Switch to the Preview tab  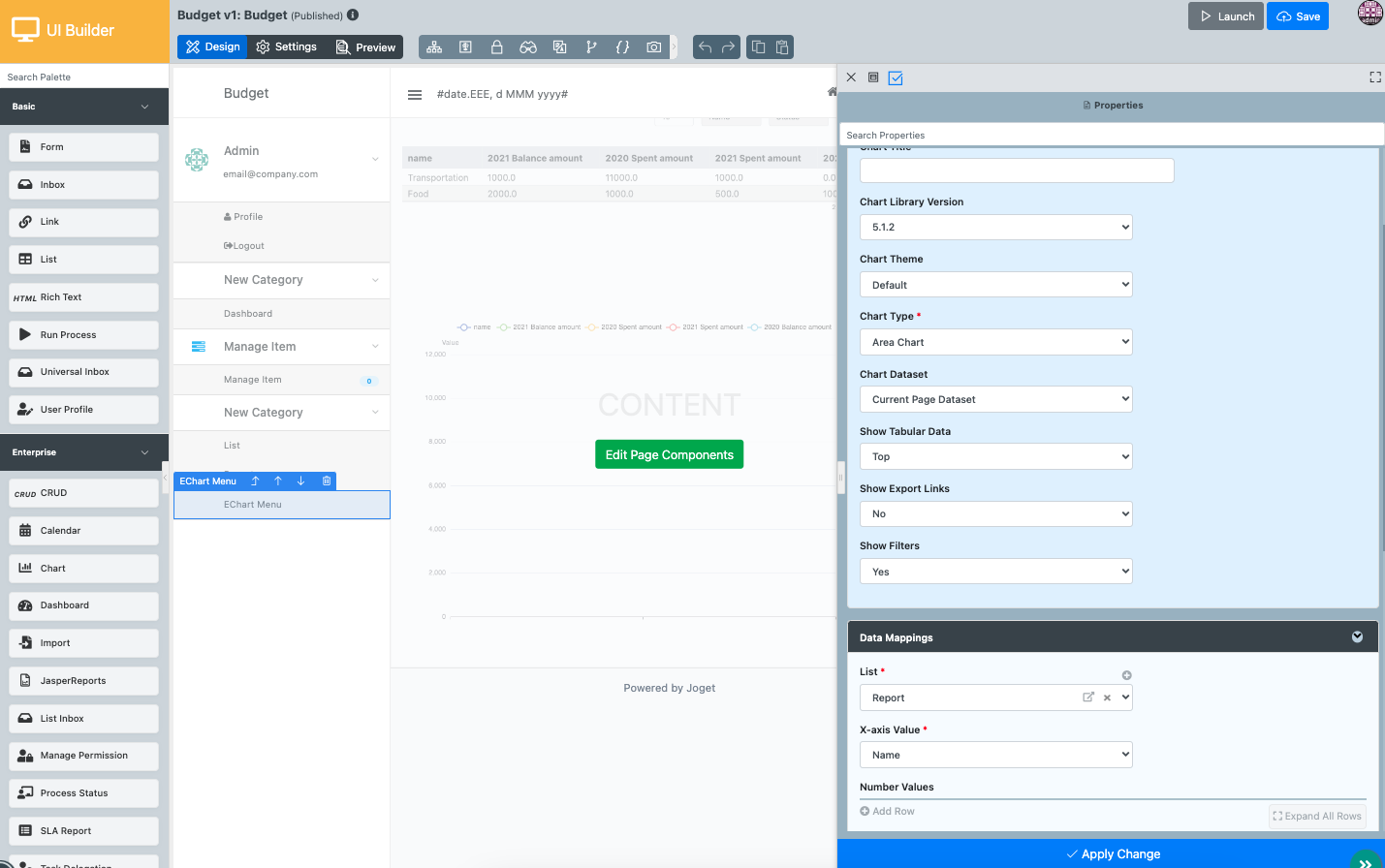(x=365, y=46)
